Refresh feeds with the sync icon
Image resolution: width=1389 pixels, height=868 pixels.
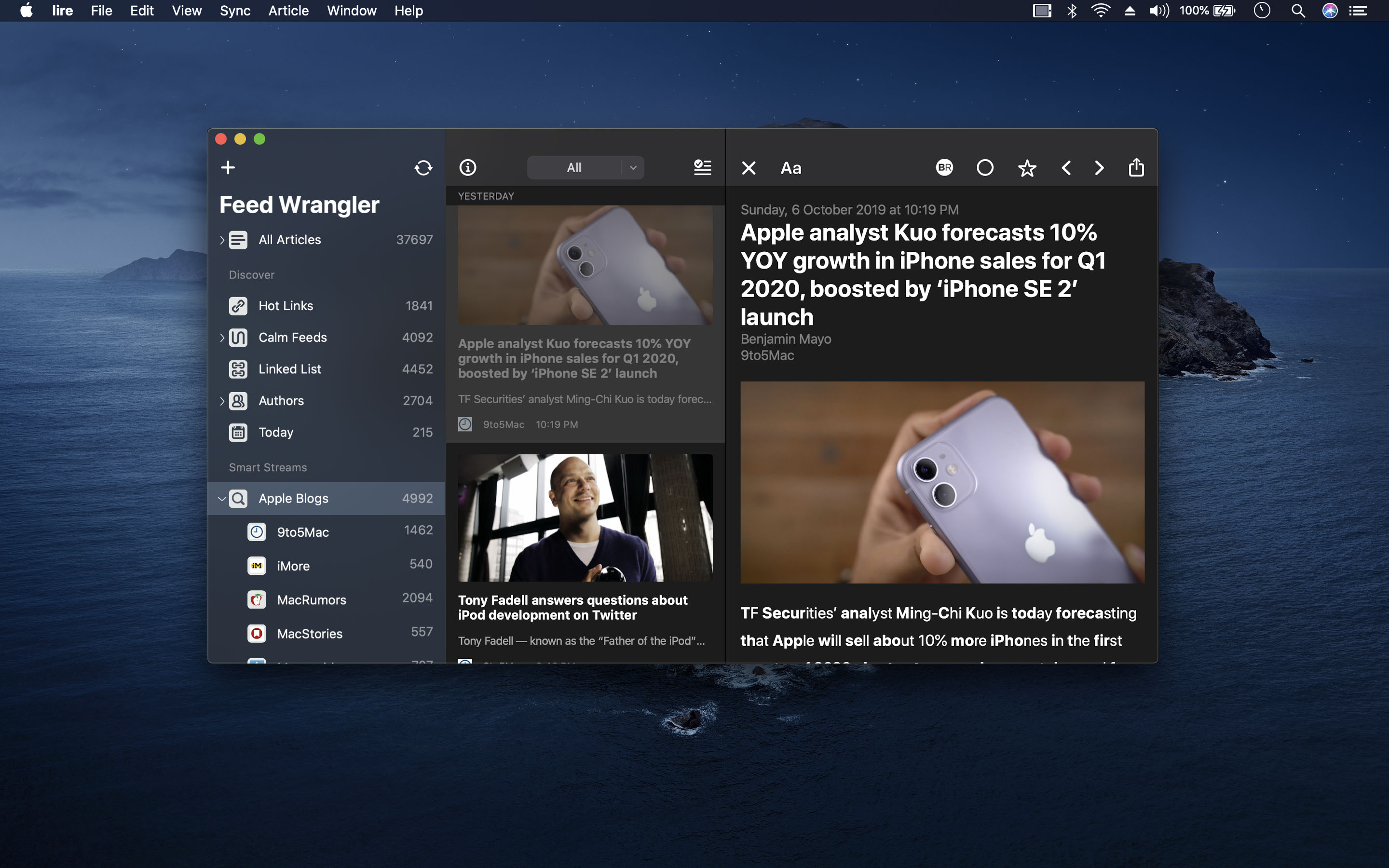coord(423,168)
